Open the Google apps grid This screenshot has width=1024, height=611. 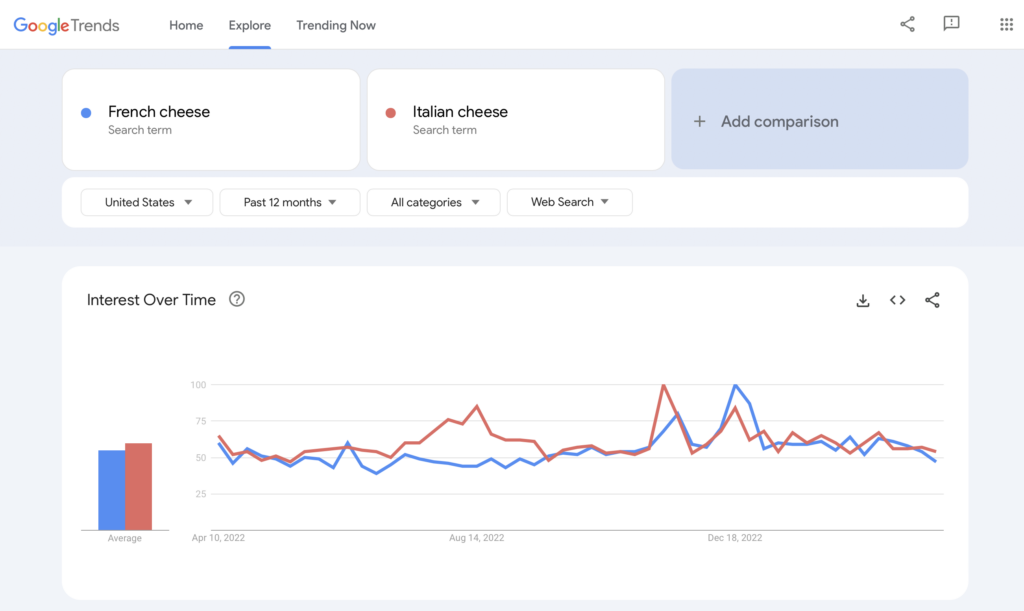pyautogui.click(x=1006, y=25)
